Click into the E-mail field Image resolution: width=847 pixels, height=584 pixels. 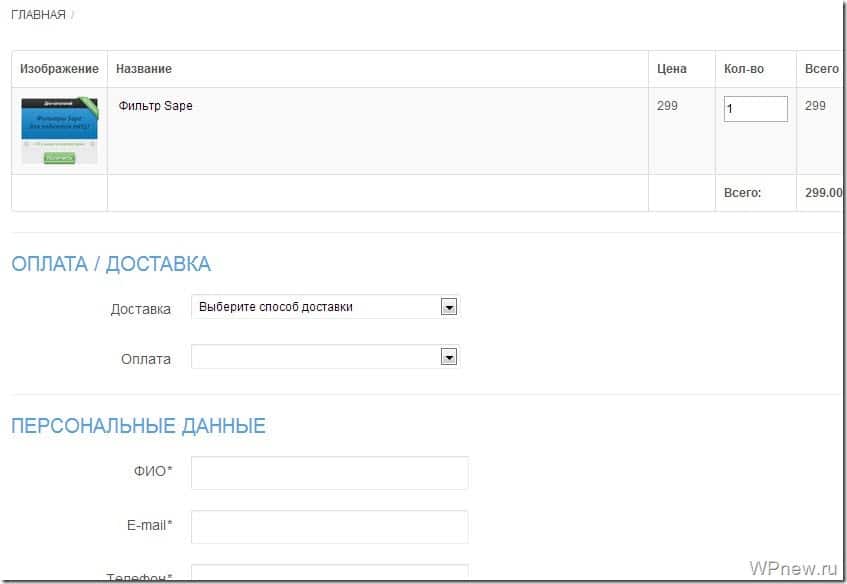coord(330,527)
